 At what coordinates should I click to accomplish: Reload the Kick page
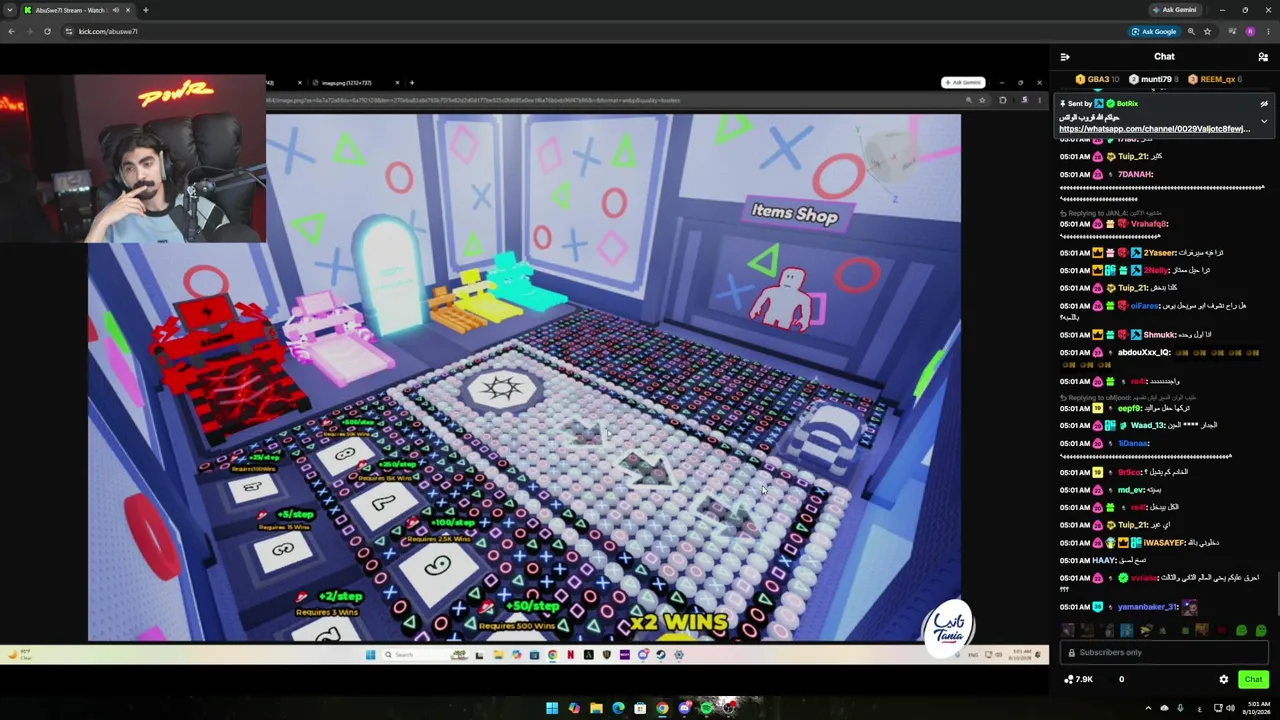pyautogui.click(x=47, y=31)
